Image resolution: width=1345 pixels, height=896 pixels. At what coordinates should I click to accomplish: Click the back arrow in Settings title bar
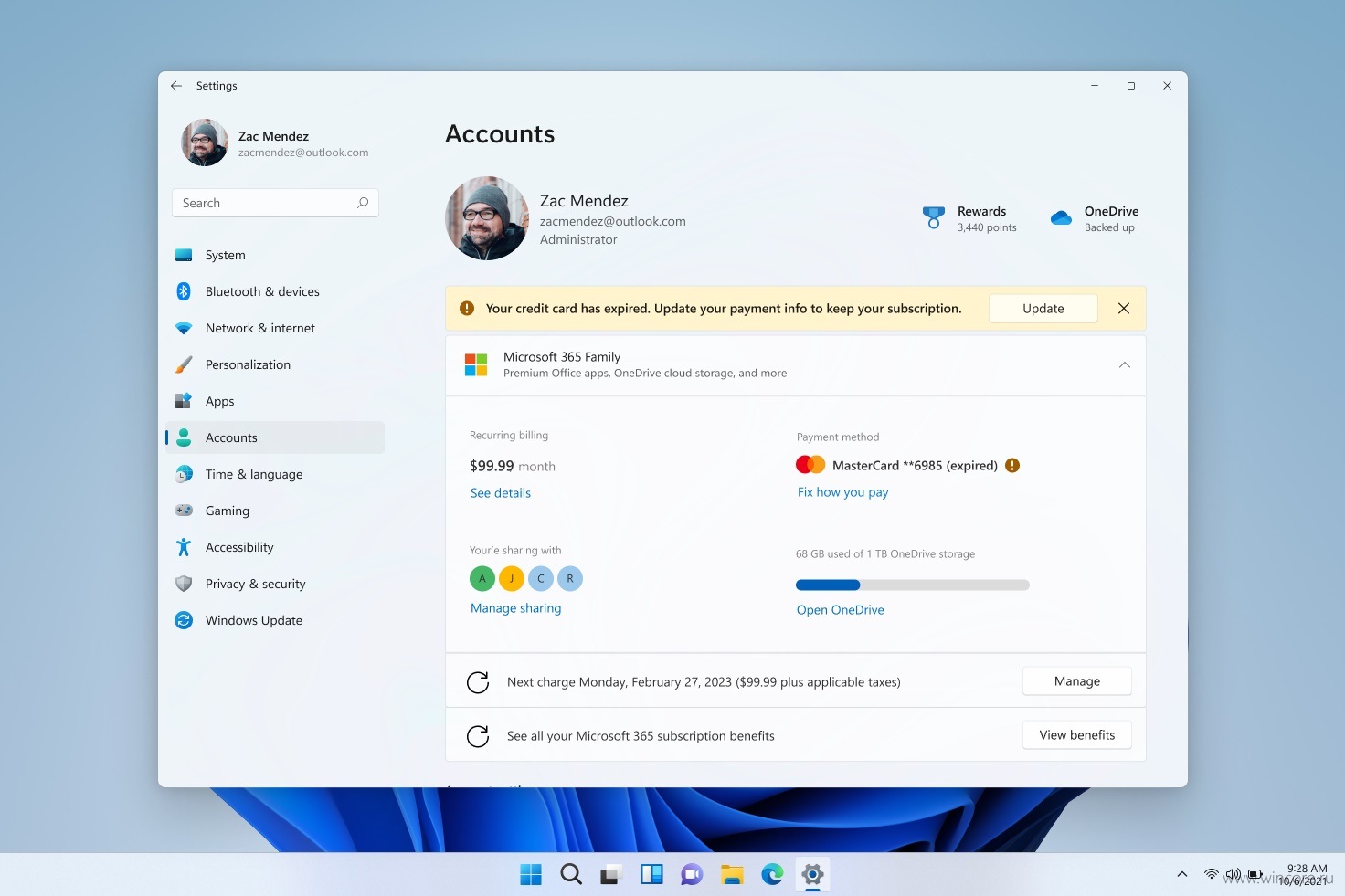176,86
